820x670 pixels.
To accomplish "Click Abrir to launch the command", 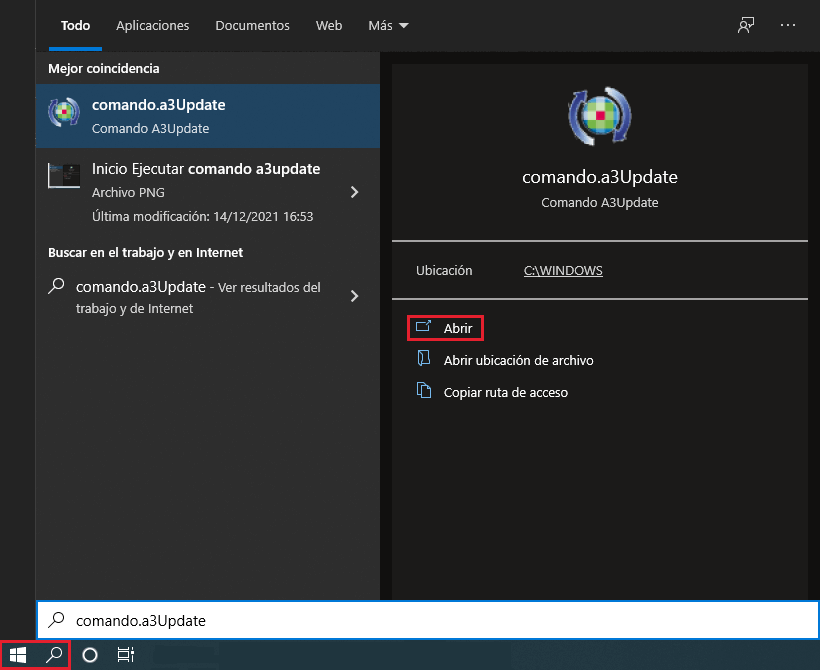I will [x=446, y=328].
